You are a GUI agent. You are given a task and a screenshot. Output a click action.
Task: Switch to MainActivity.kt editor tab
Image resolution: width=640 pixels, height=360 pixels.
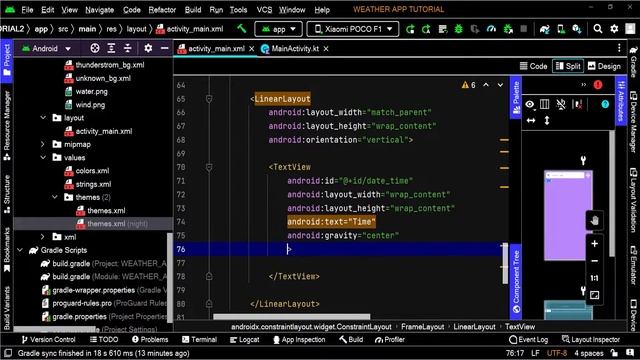(295, 49)
